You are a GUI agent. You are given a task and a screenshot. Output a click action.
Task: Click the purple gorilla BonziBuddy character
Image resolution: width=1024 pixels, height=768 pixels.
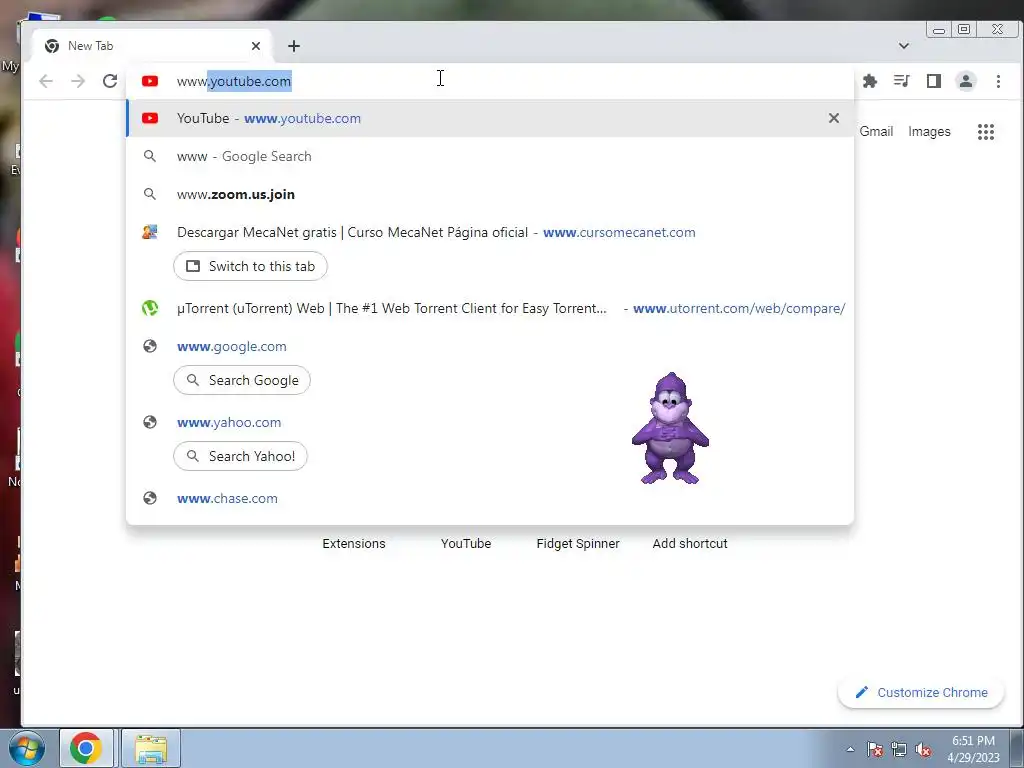(x=670, y=428)
